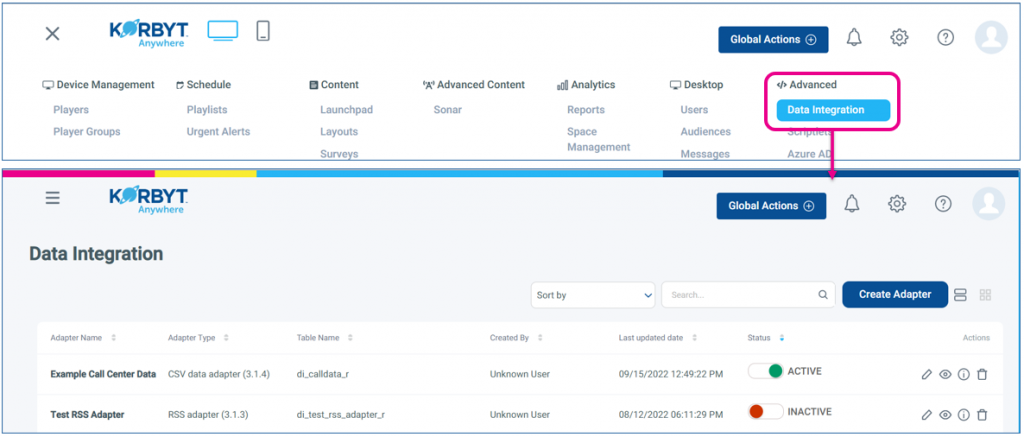Screen dimensions: 1024x437
Task: Sort by Adapter Name column arrows
Action: (113, 338)
